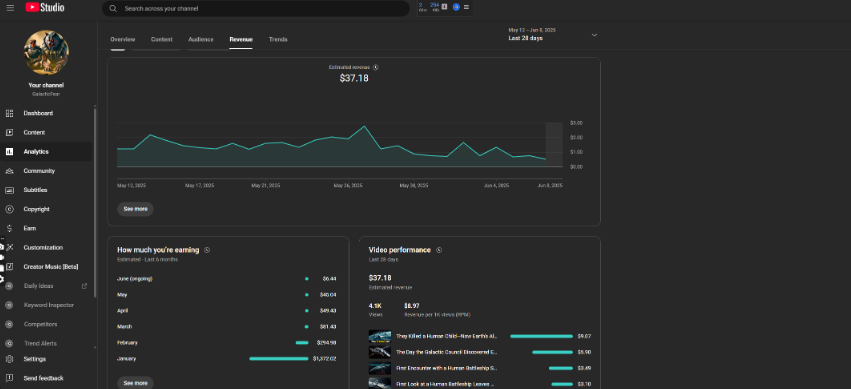
Task: Click the Settings gear icon in sidebar
Action: (x=9, y=359)
